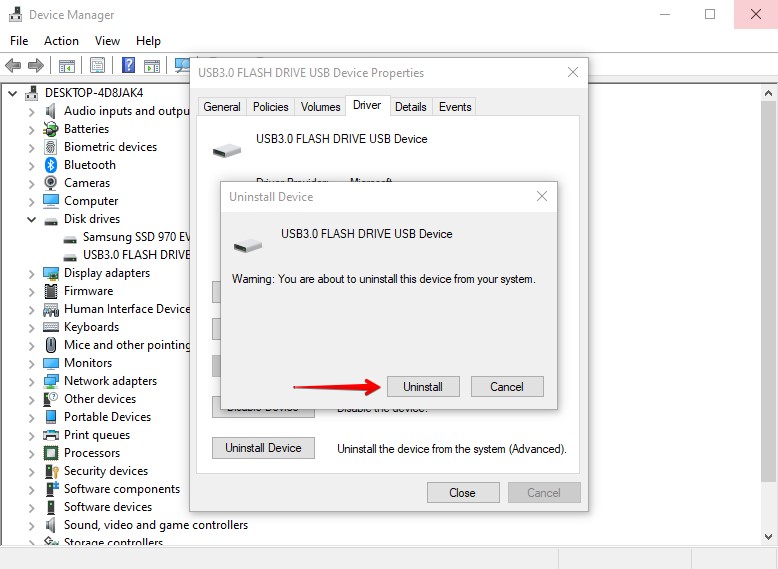Screen dimensions: 778x569
Task: Click the action pane toolbar icon beside Help
Action: pos(152,65)
